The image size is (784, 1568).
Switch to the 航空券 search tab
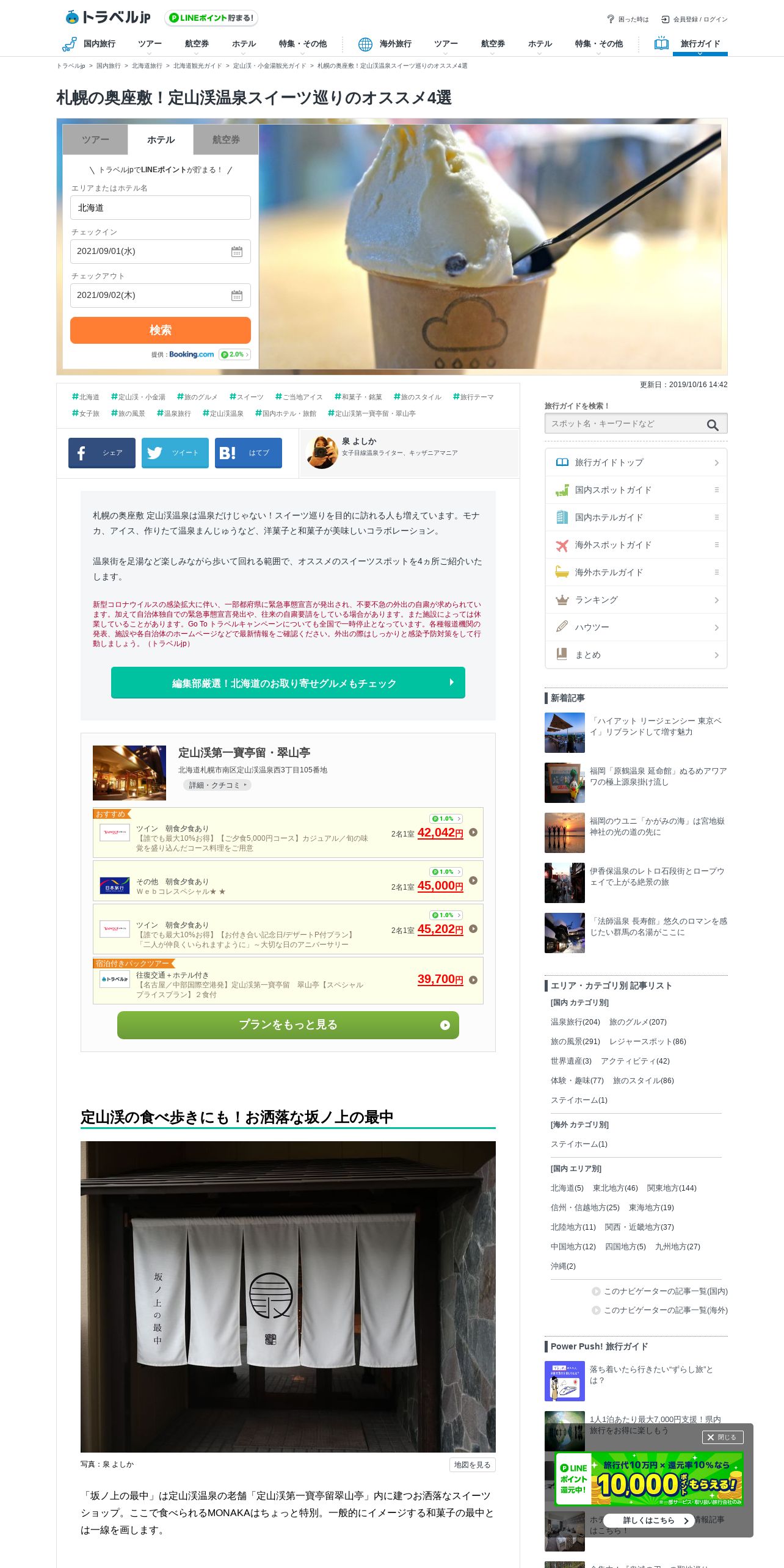click(x=226, y=140)
